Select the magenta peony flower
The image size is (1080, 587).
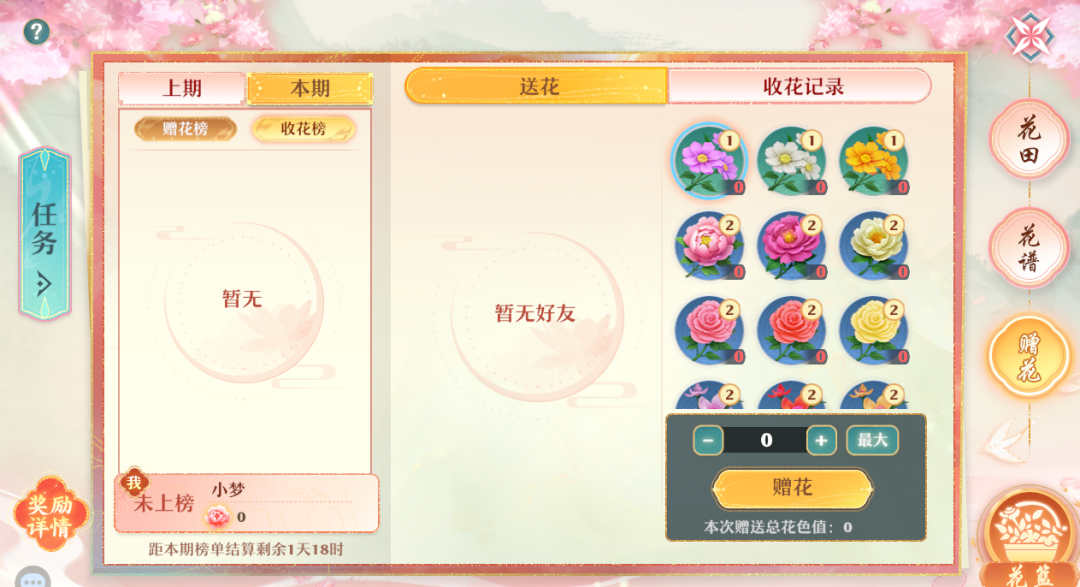point(791,245)
